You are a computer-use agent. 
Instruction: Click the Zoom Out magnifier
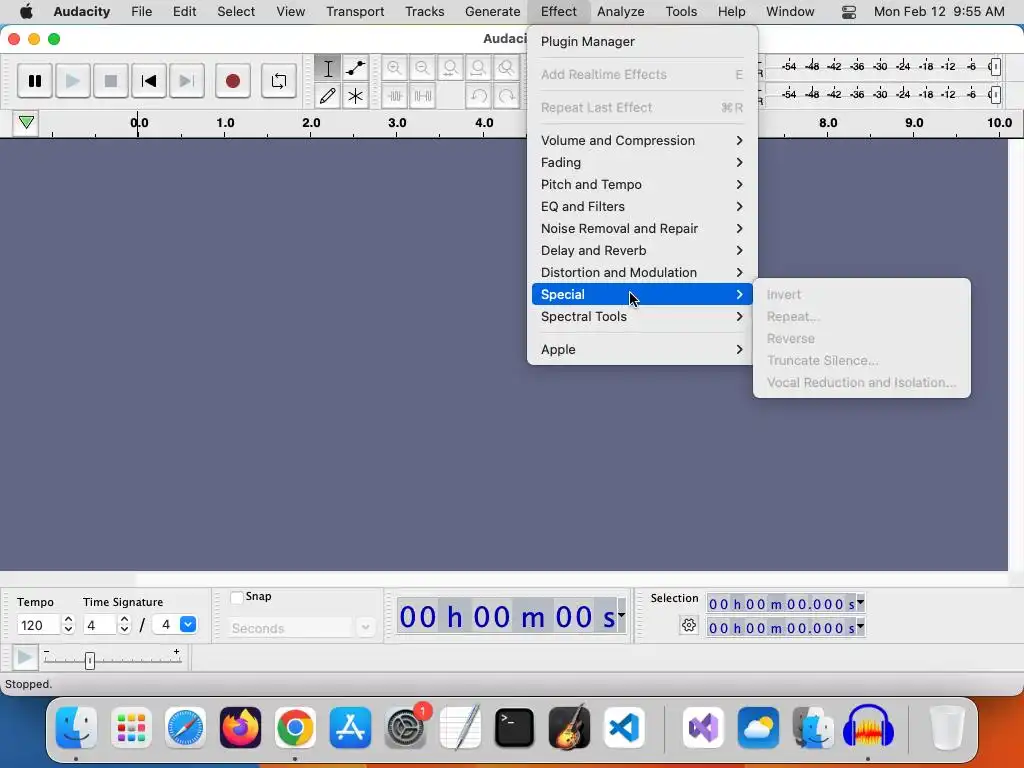coord(423,68)
